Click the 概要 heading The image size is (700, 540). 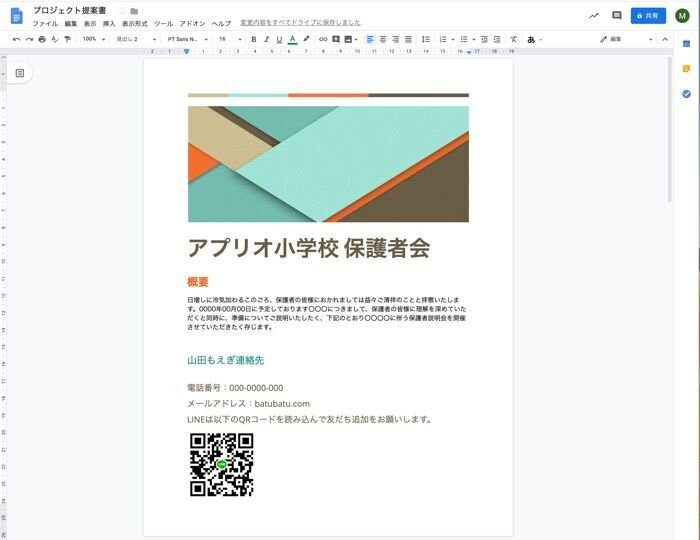pyautogui.click(x=198, y=282)
